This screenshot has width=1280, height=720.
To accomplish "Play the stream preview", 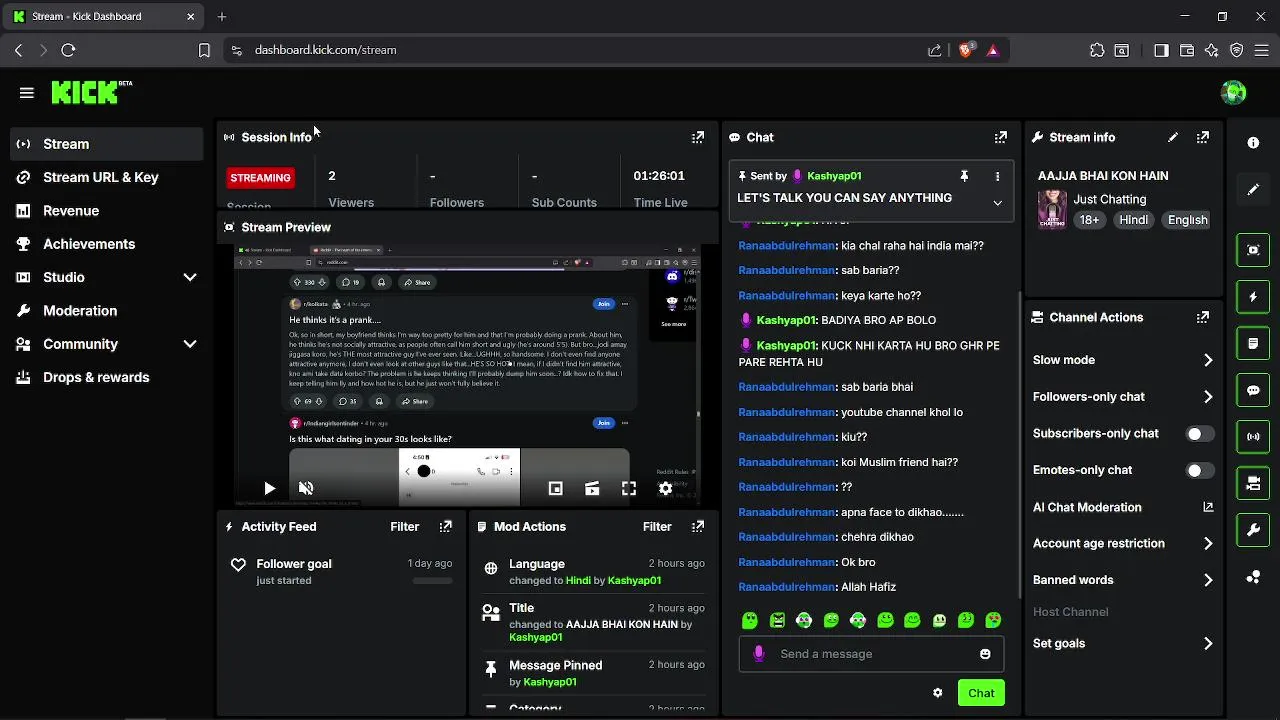I will (x=269, y=488).
